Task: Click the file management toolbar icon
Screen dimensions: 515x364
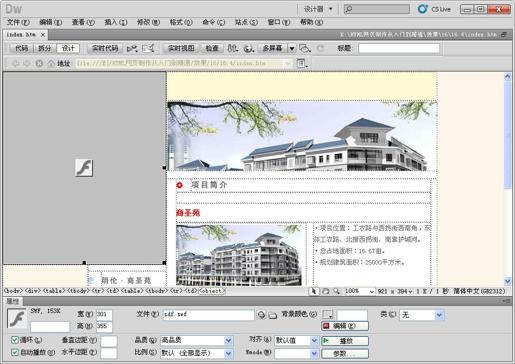Action: click(232, 49)
